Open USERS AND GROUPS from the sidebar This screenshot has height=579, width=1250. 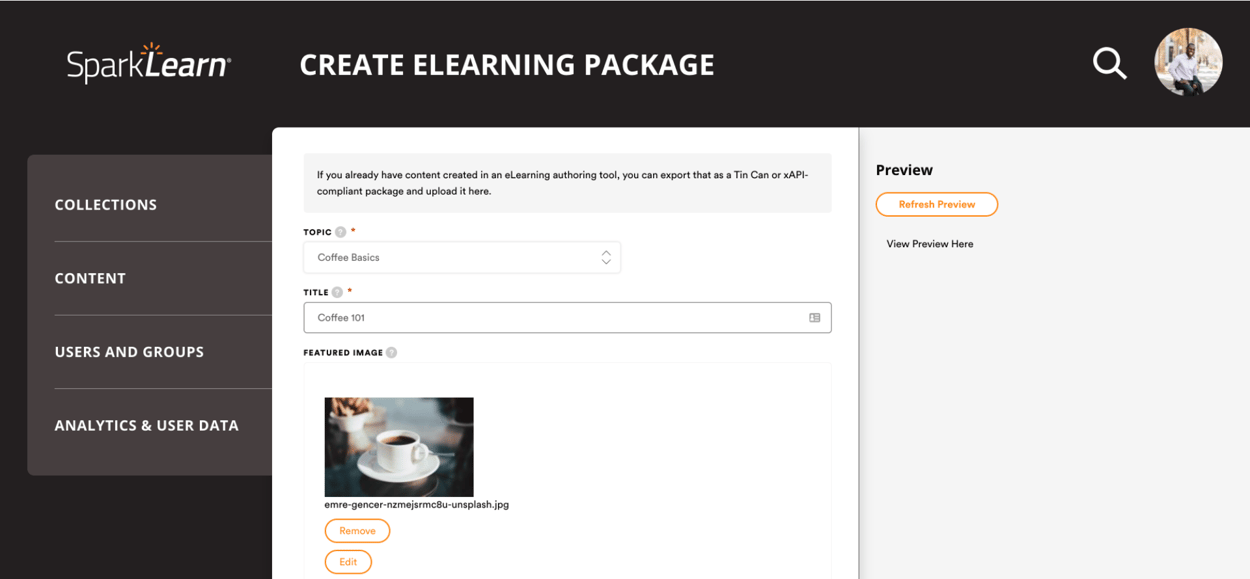pyautogui.click(x=129, y=351)
